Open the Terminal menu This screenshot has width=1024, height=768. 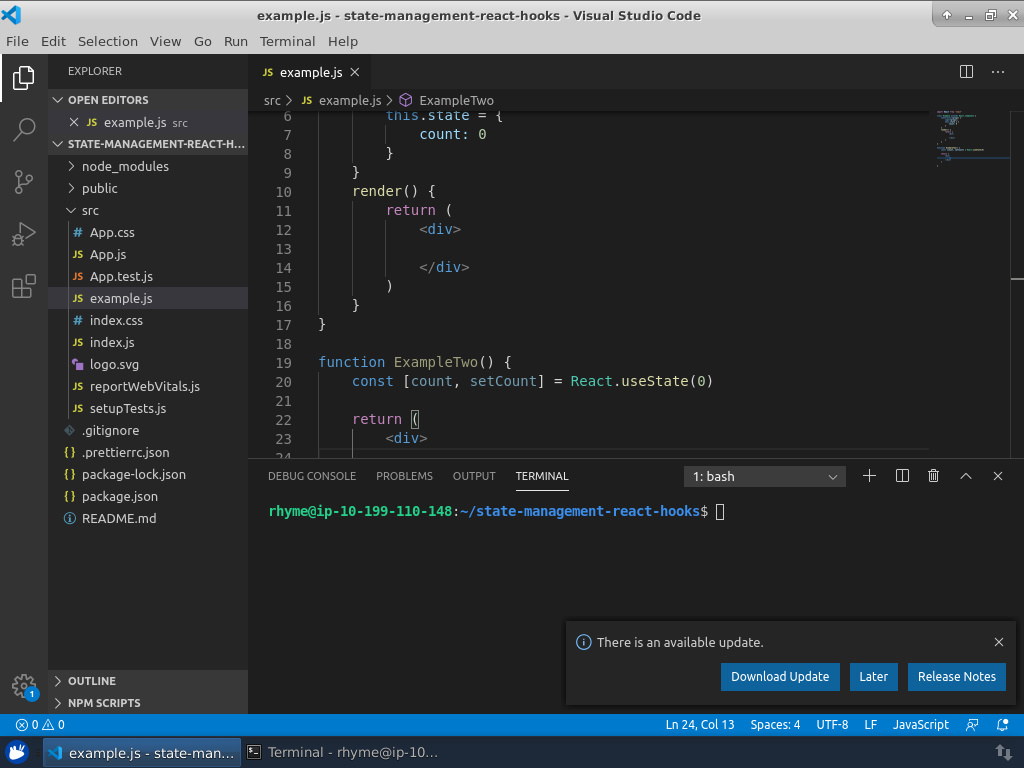click(287, 41)
